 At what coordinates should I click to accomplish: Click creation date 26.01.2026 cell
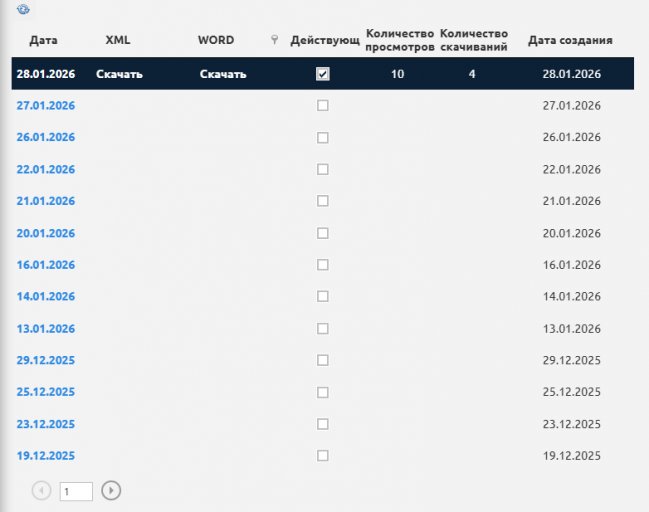point(572,137)
